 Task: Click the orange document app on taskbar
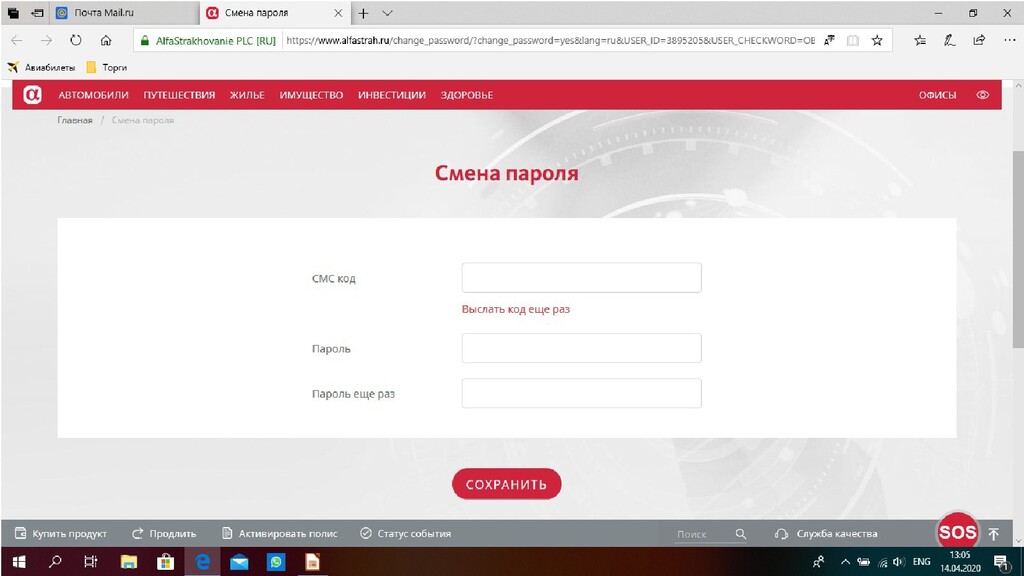(x=313, y=562)
